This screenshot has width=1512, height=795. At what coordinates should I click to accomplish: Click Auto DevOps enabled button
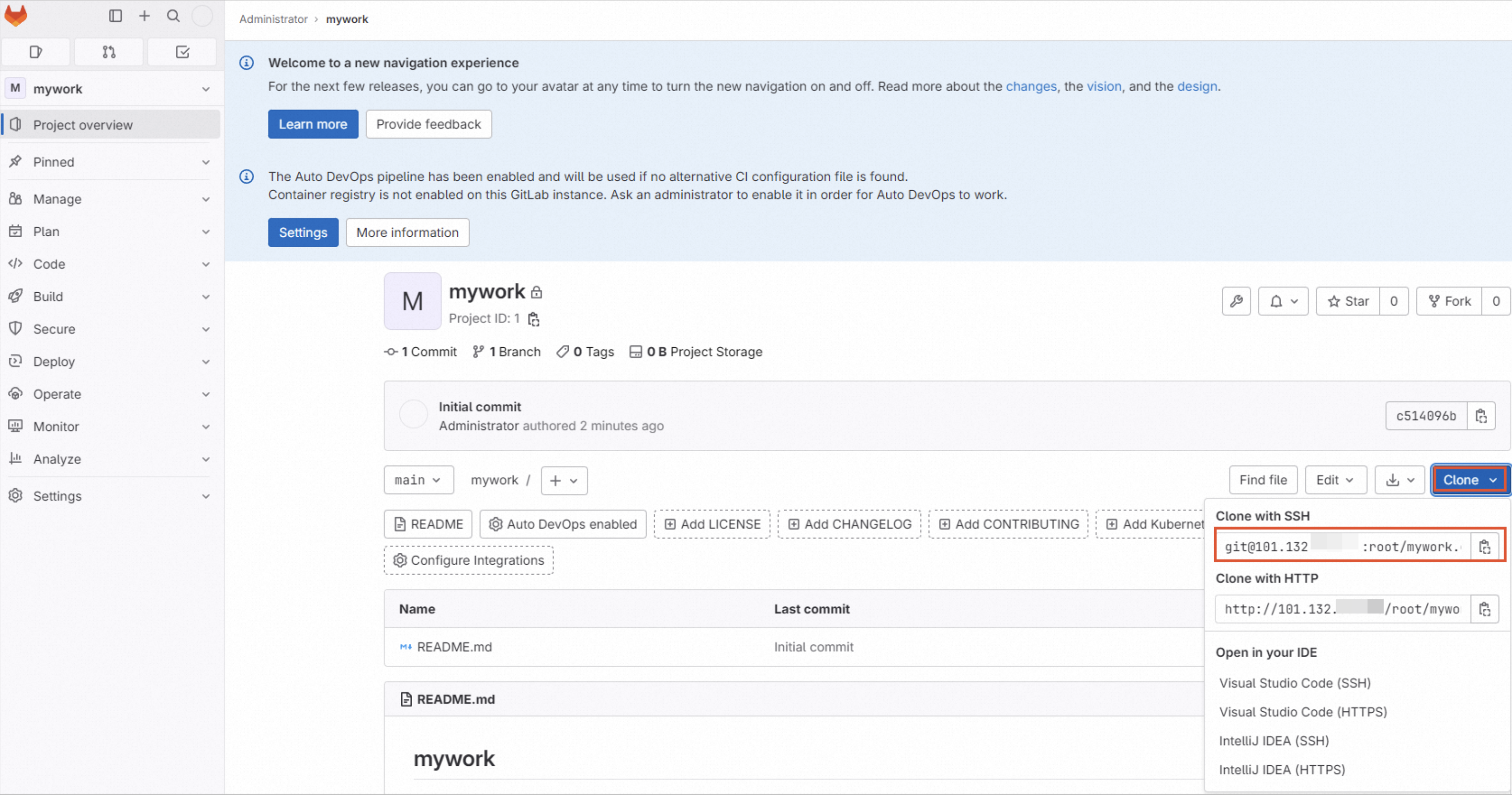(562, 525)
